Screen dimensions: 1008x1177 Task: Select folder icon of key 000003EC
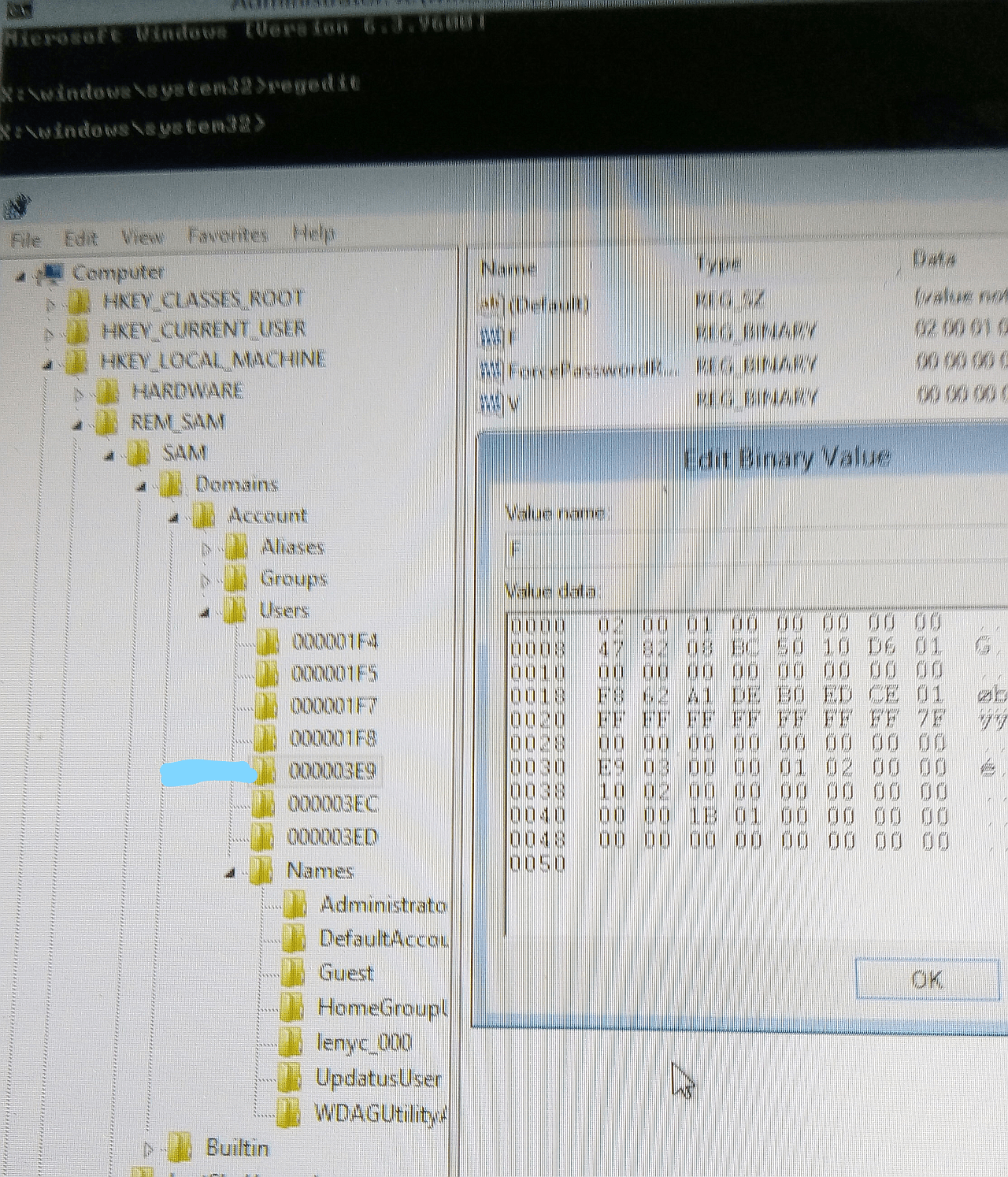point(263,804)
